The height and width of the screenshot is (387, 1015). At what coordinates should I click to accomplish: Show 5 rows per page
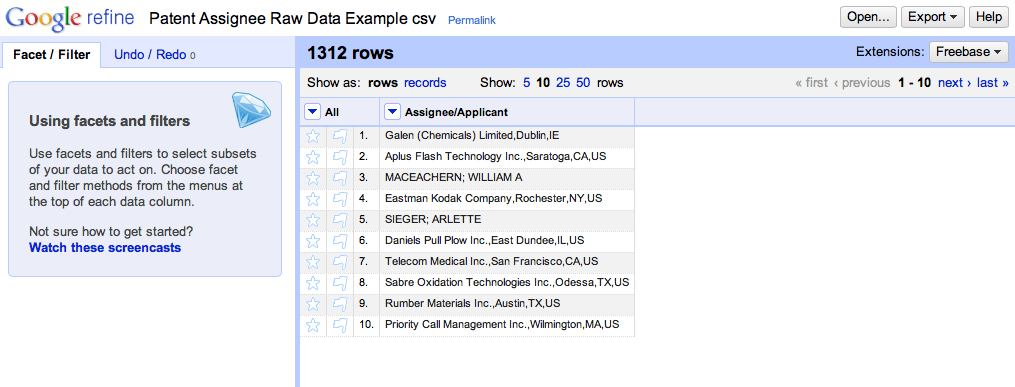pos(527,83)
